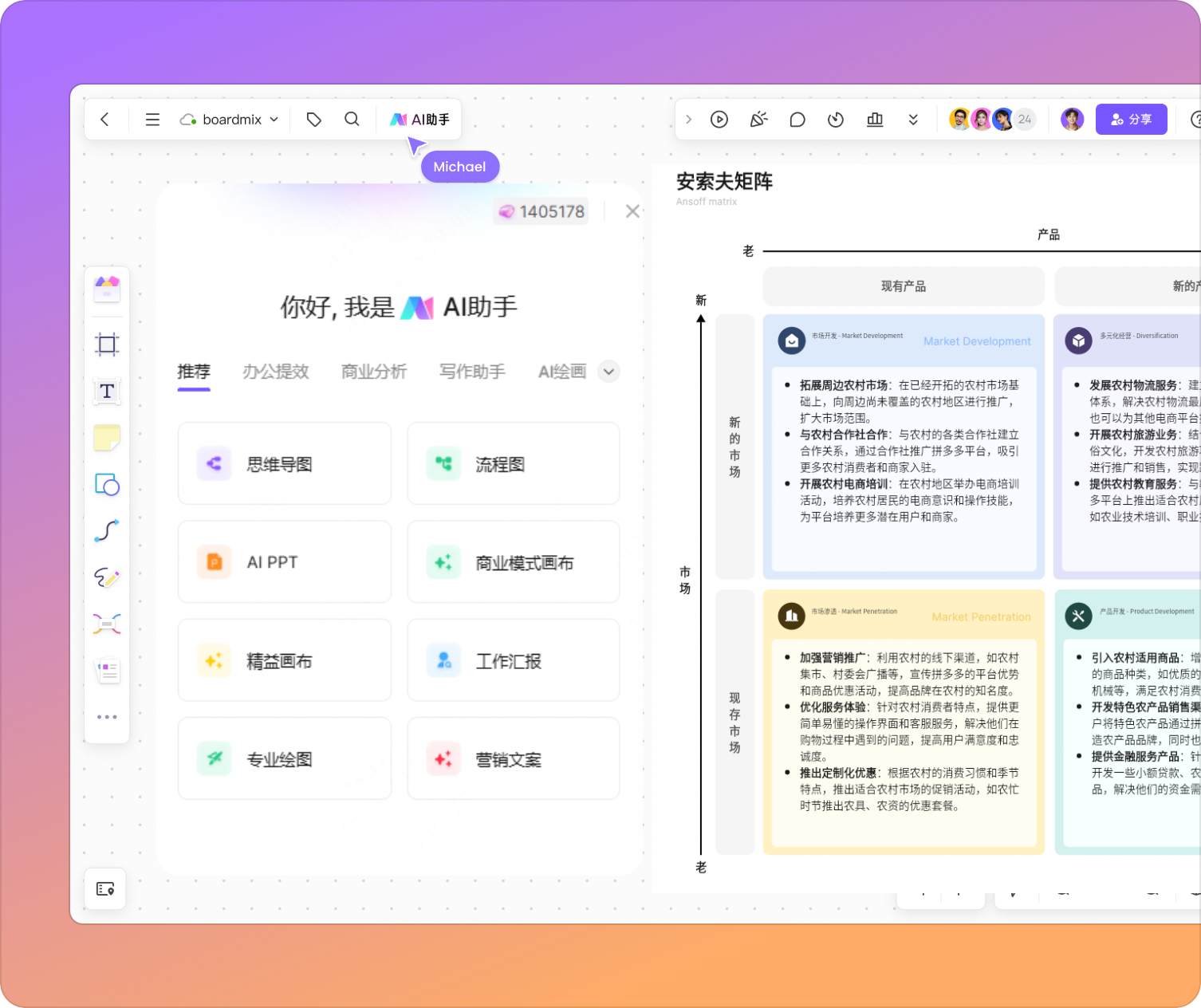
Task: Expand more options double chevron
Action: pyautogui.click(x=913, y=120)
